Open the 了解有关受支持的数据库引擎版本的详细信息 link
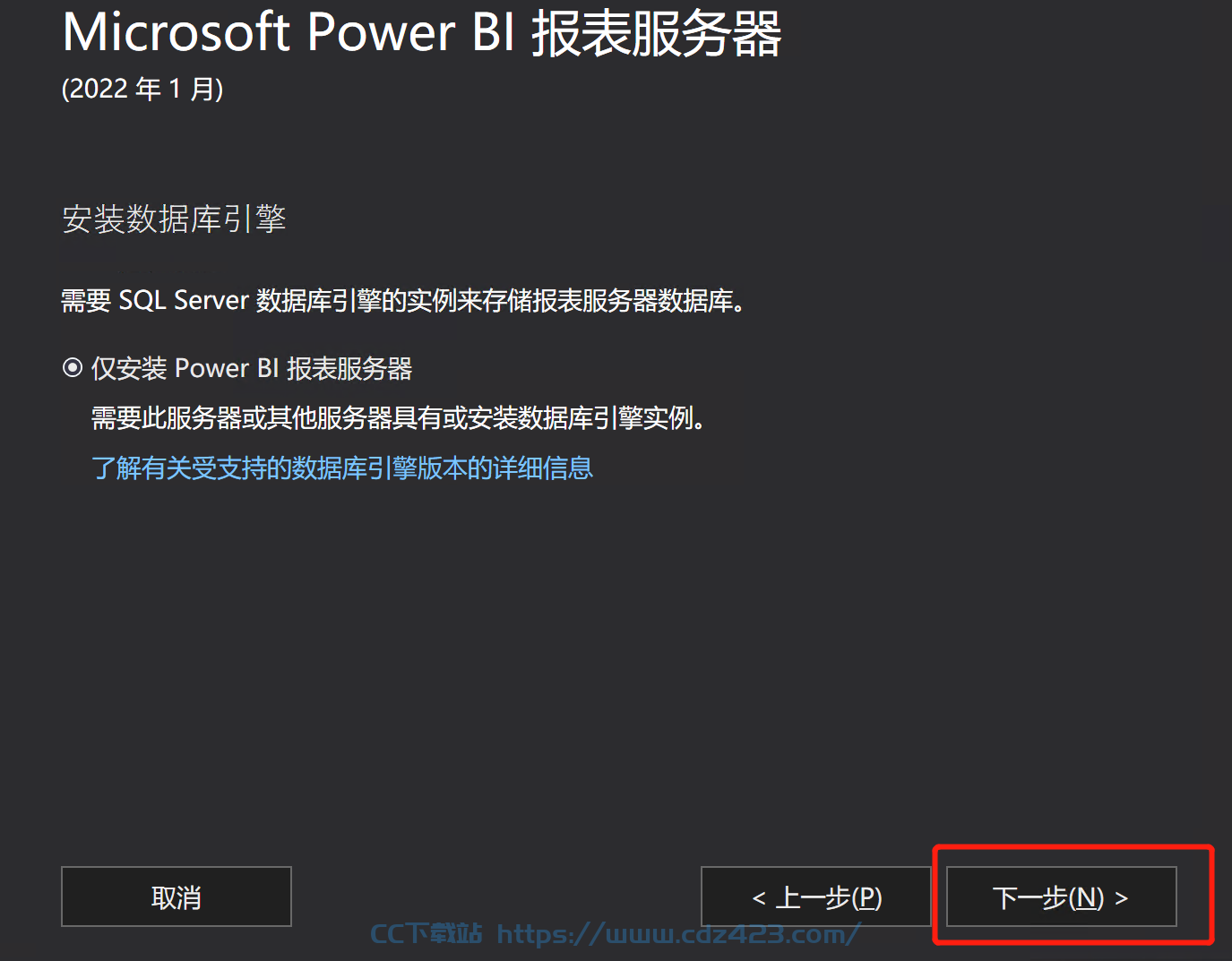 (x=342, y=468)
